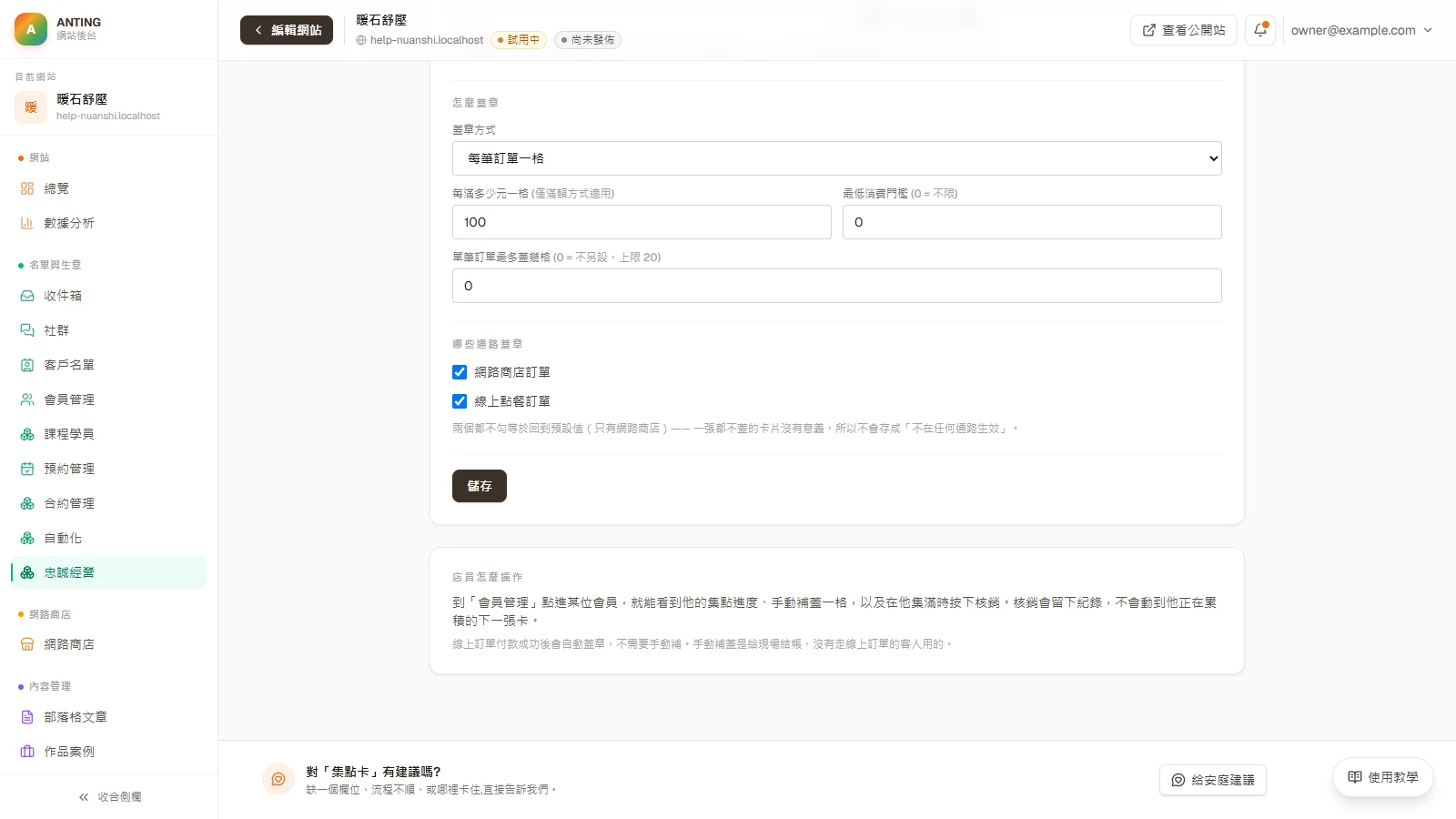Click 收合側欄 to collapse sidebar
The height and width of the screenshot is (819, 1456).
tap(109, 797)
